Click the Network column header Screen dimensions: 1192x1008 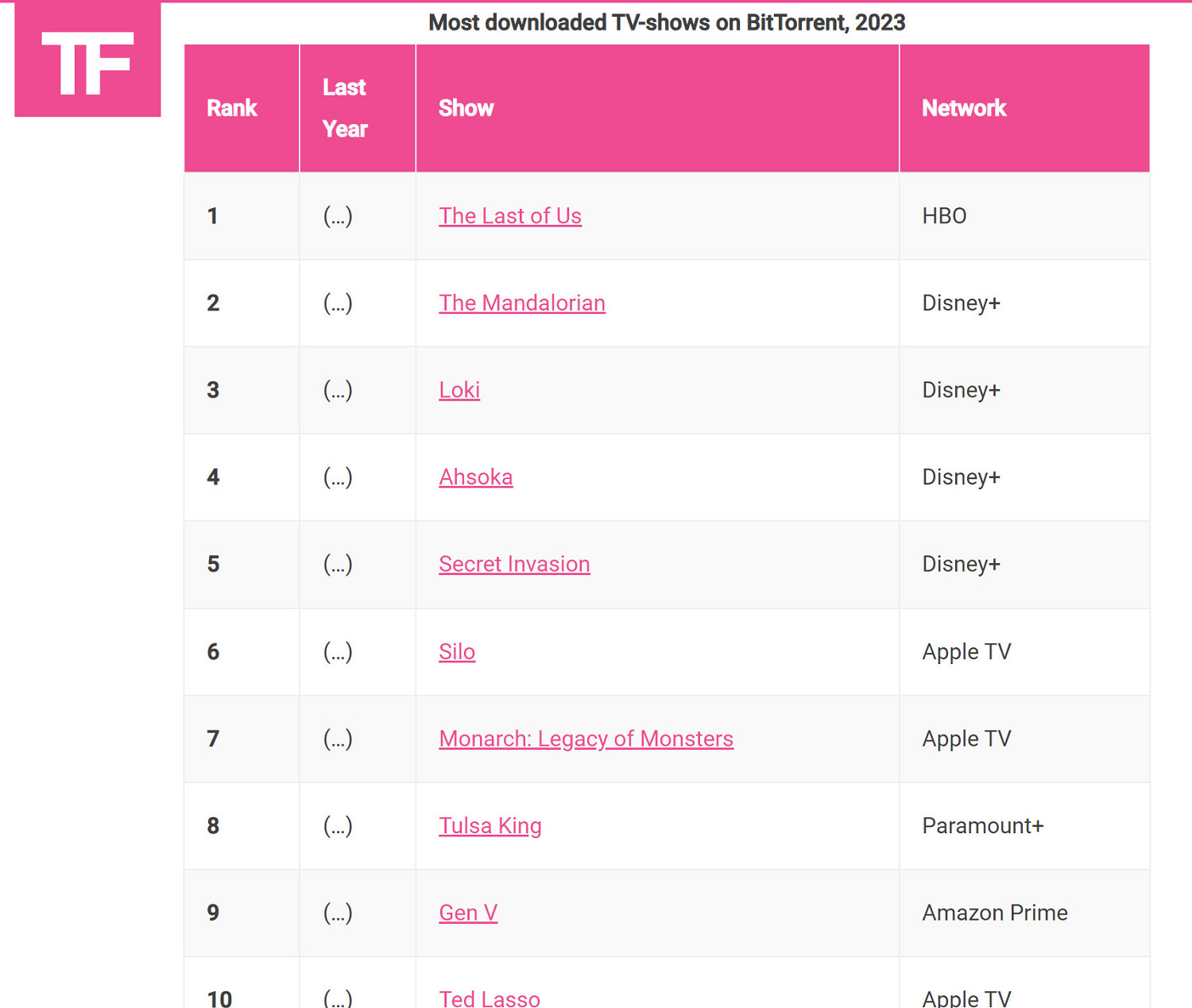pos(964,108)
